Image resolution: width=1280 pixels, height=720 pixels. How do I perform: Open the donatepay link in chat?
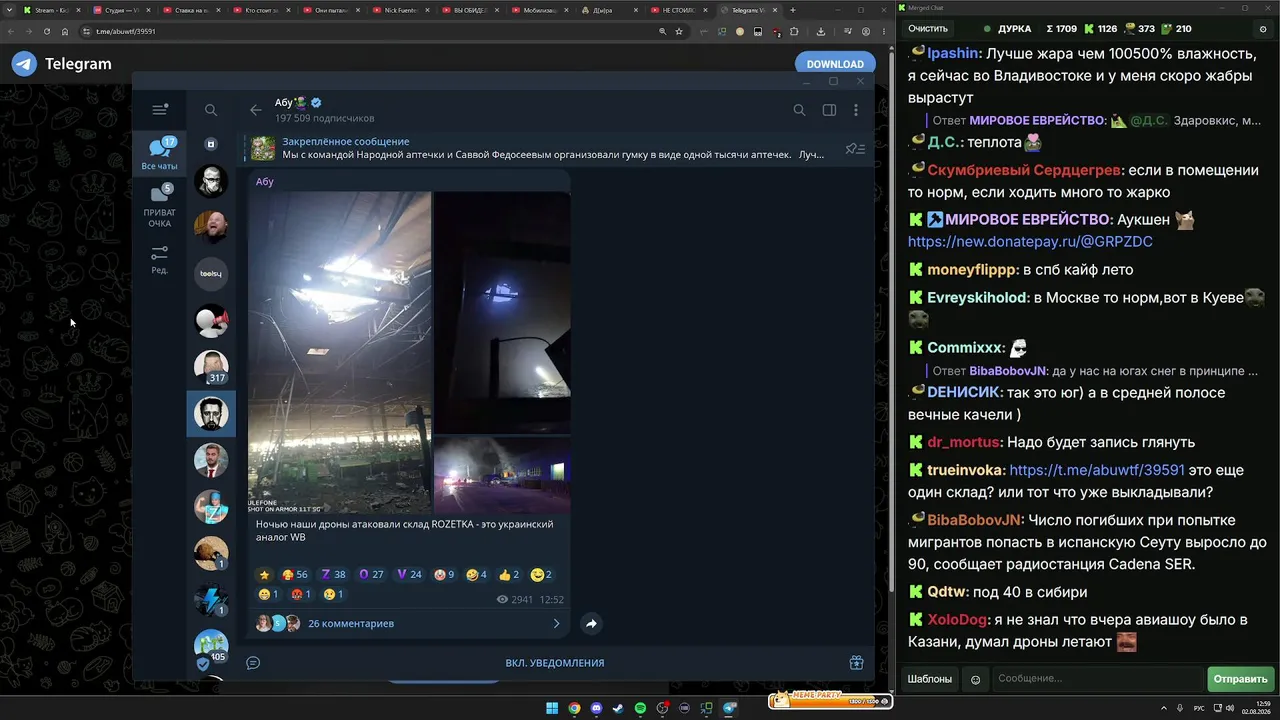pyautogui.click(x=1030, y=242)
